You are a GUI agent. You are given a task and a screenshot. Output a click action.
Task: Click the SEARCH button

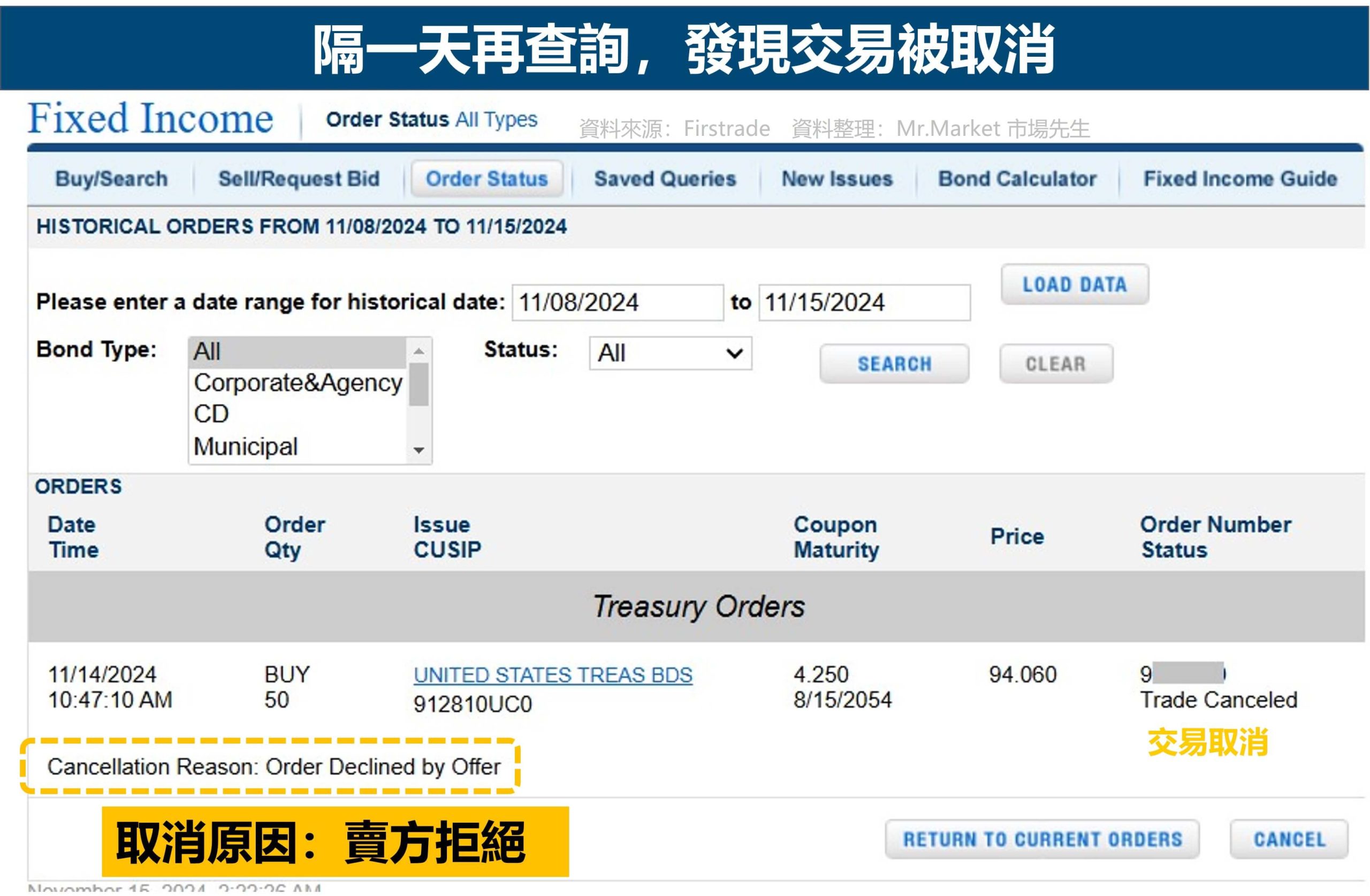point(895,364)
